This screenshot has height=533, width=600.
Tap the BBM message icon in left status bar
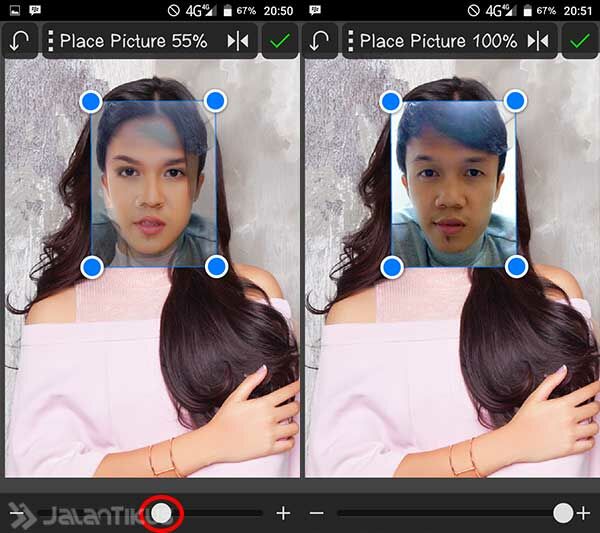[35, 10]
